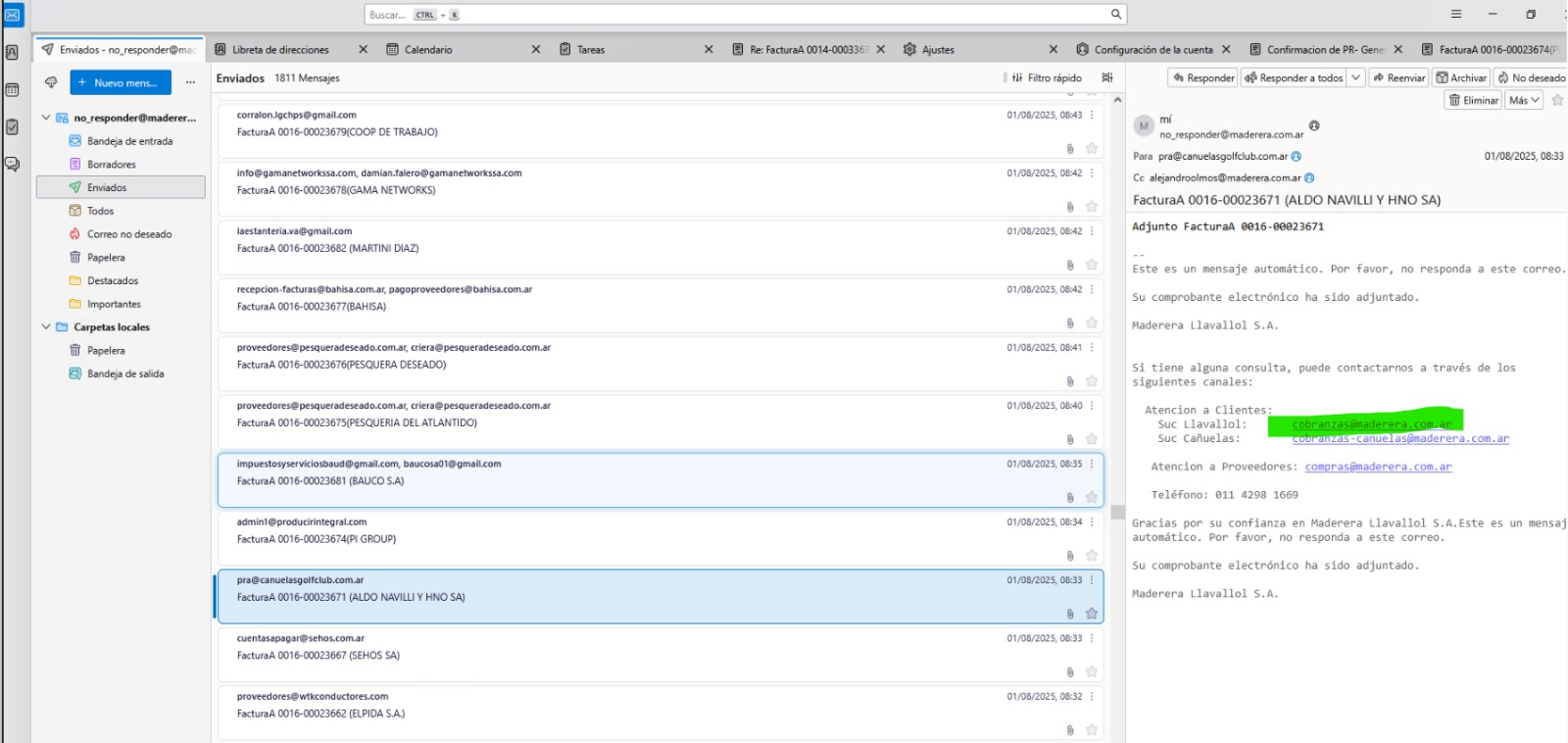Viewport: 1568px width, 743px height.
Task: Open the Responder a todos dropdown arrow
Action: (1356, 77)
